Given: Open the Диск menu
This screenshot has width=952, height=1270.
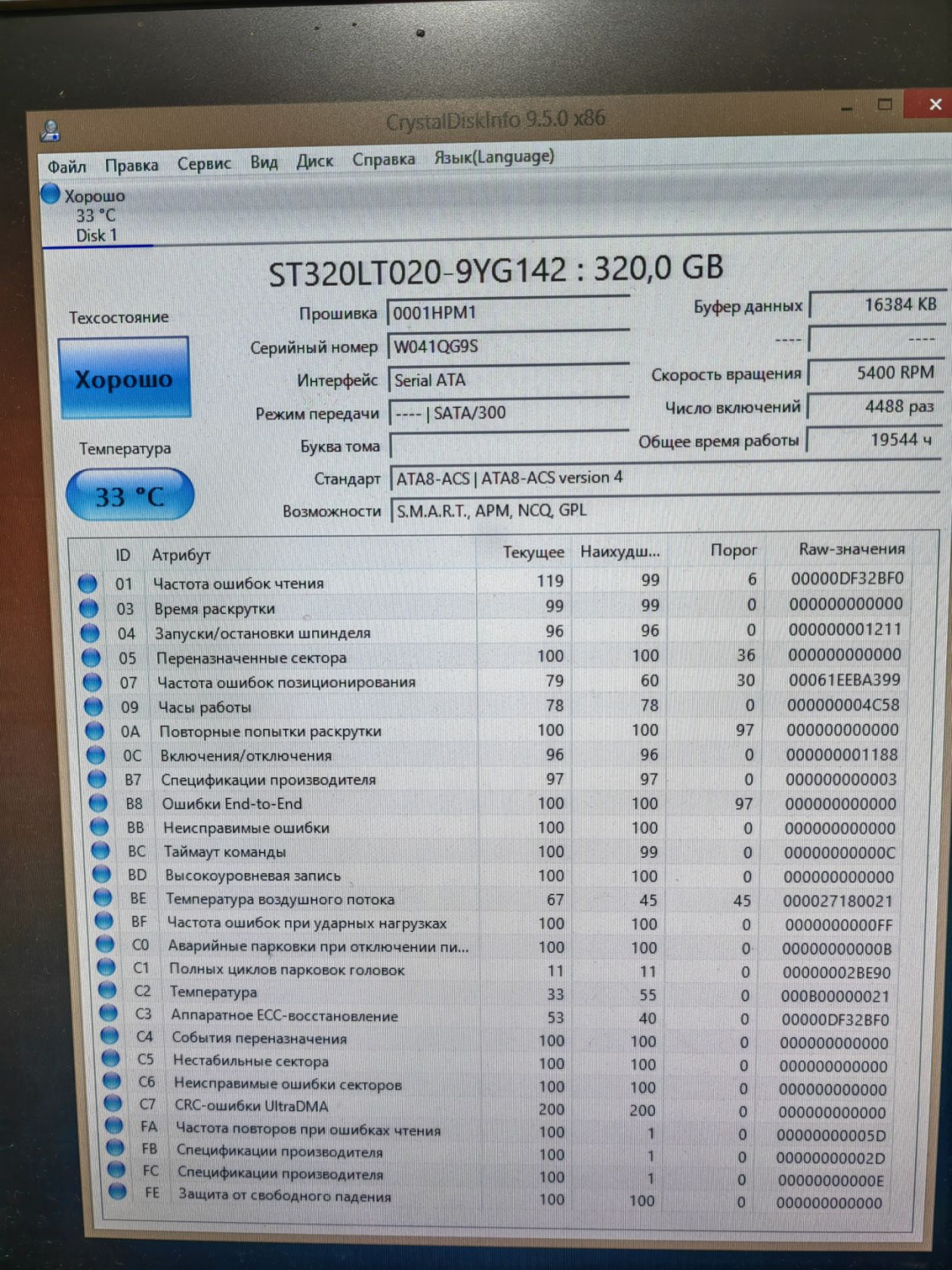Looking at the screenshot, I should [314, 161].
